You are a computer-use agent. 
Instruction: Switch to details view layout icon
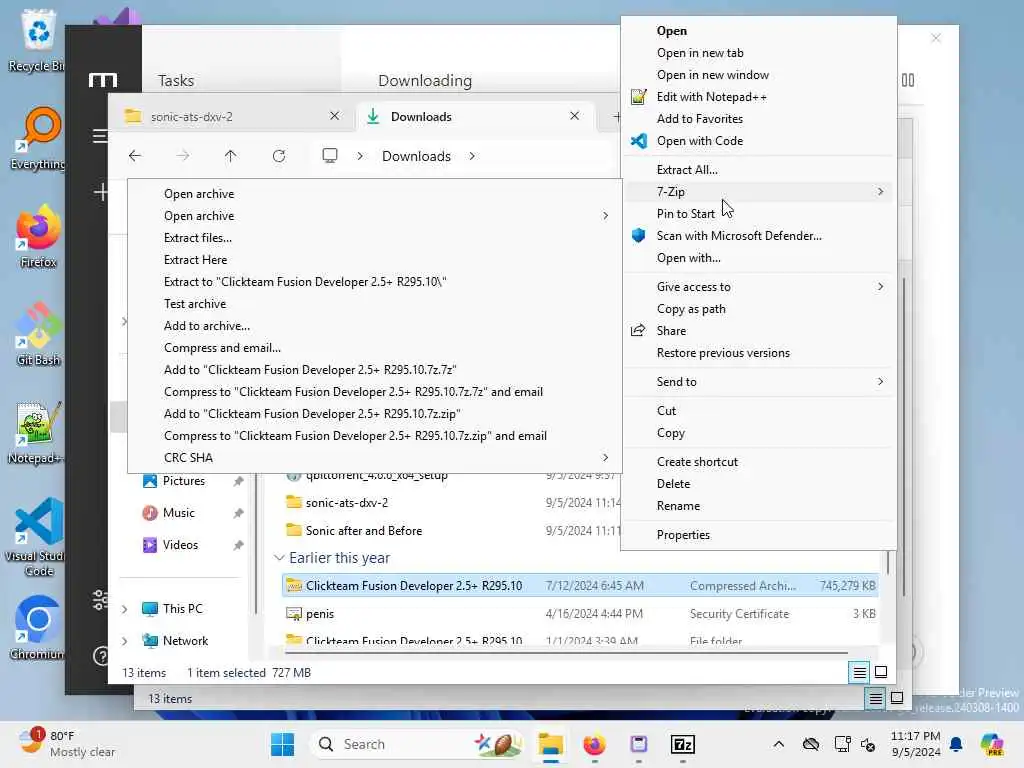click(x=859, y=672)
